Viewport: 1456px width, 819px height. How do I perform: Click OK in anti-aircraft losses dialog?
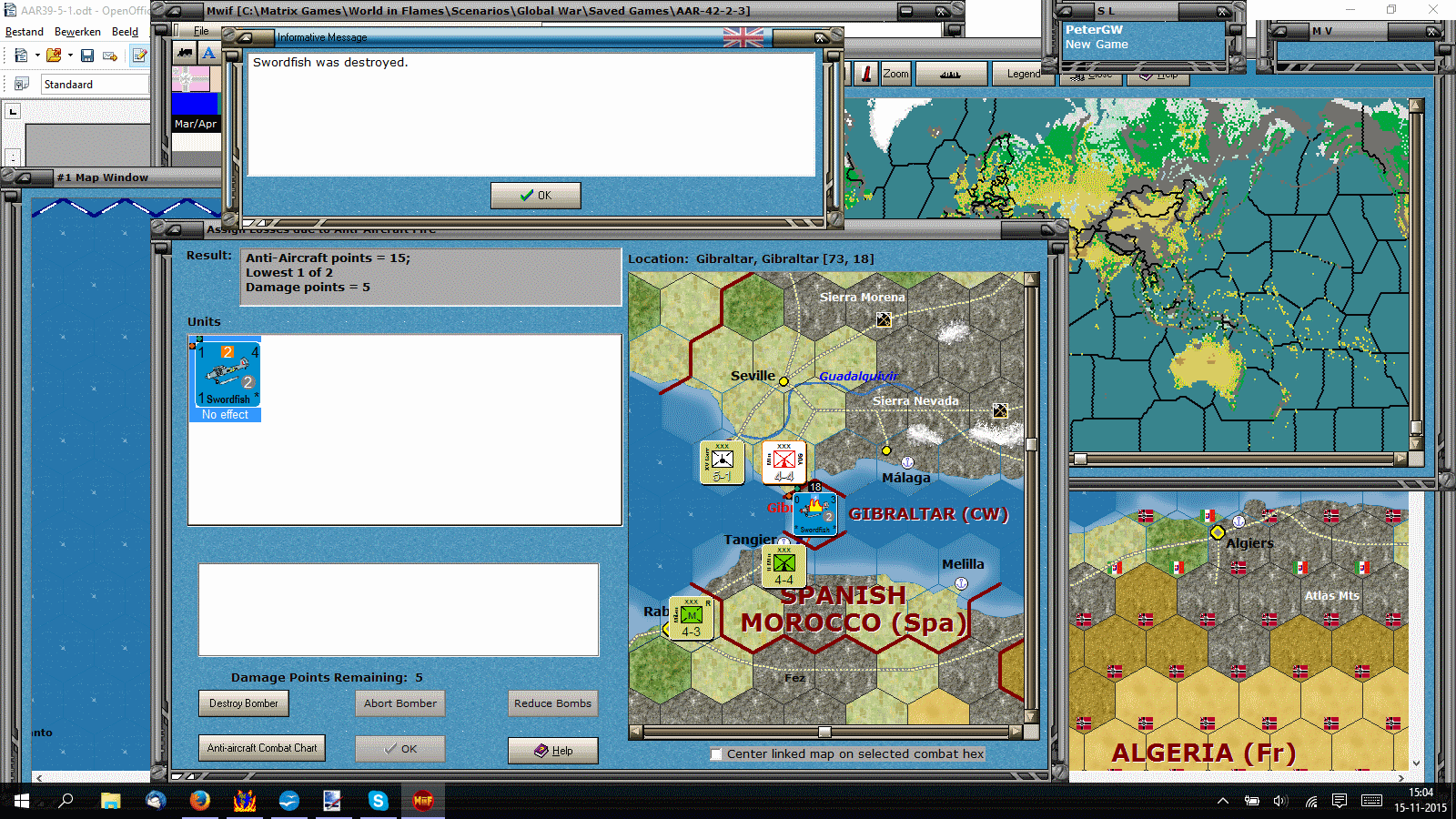pos(399,749)
